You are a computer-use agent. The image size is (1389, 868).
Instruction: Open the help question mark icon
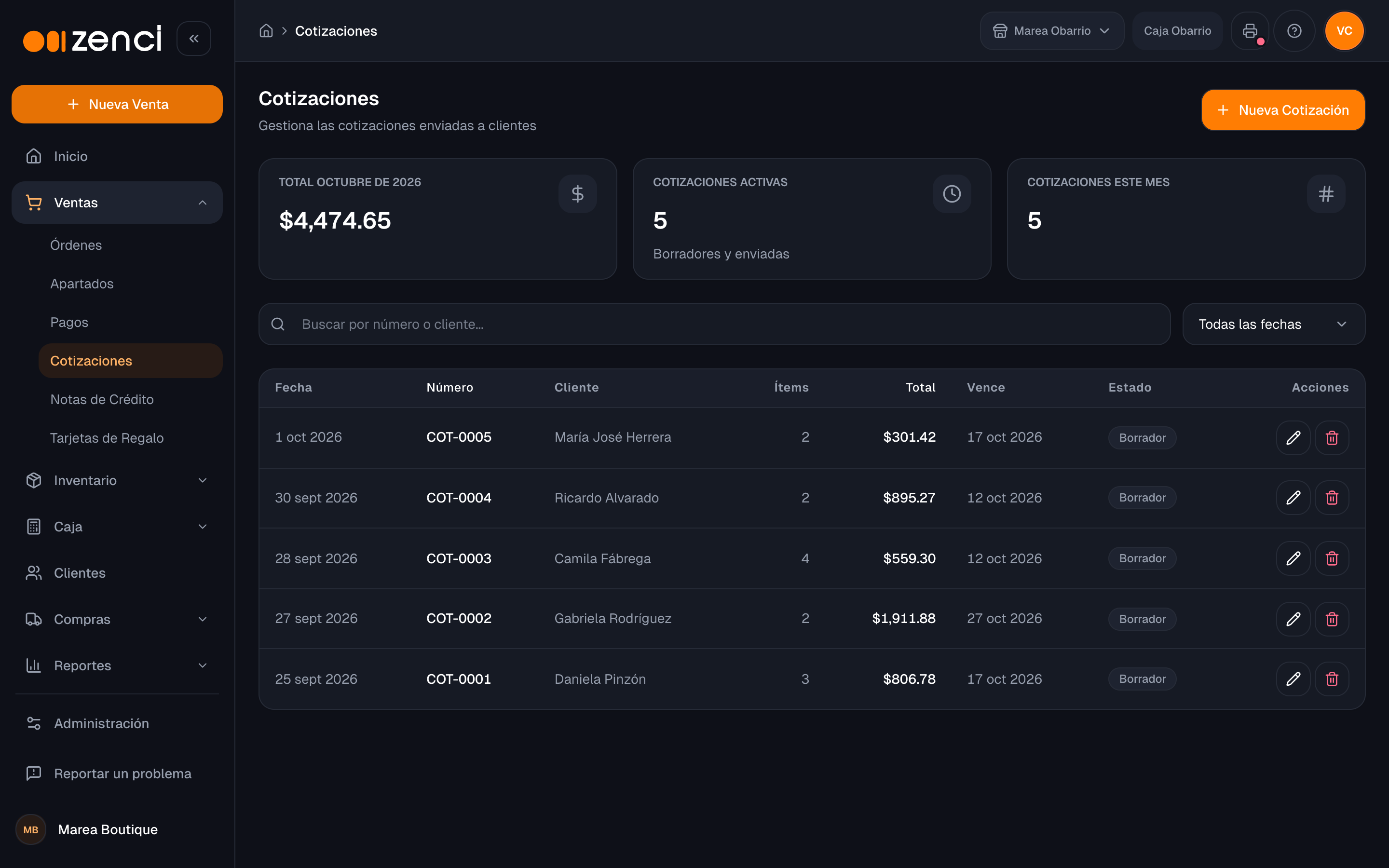click(1294, 31)
